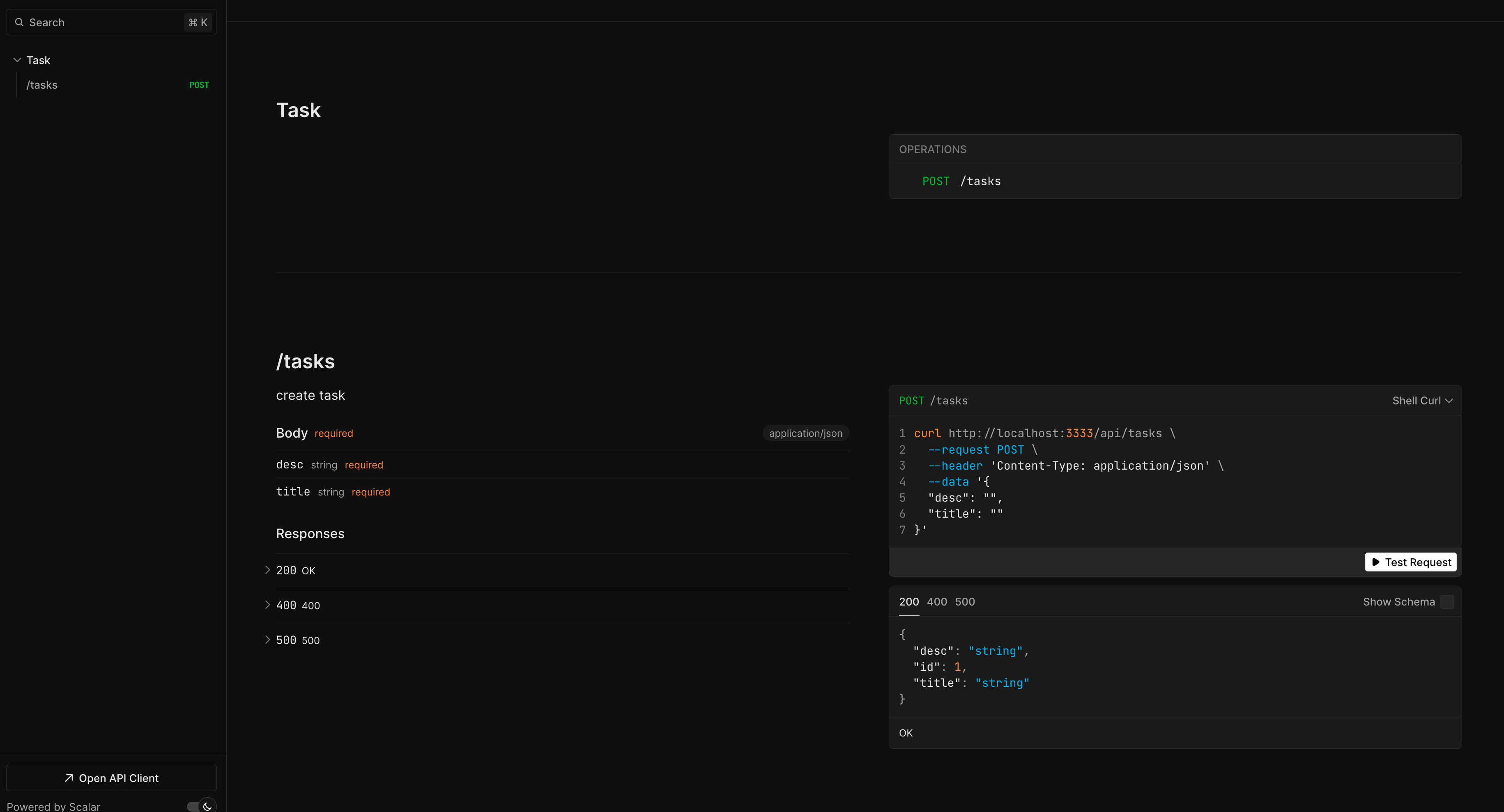Click the search magnifier icon
The image size is (1504, 812).
click(19, 22)
